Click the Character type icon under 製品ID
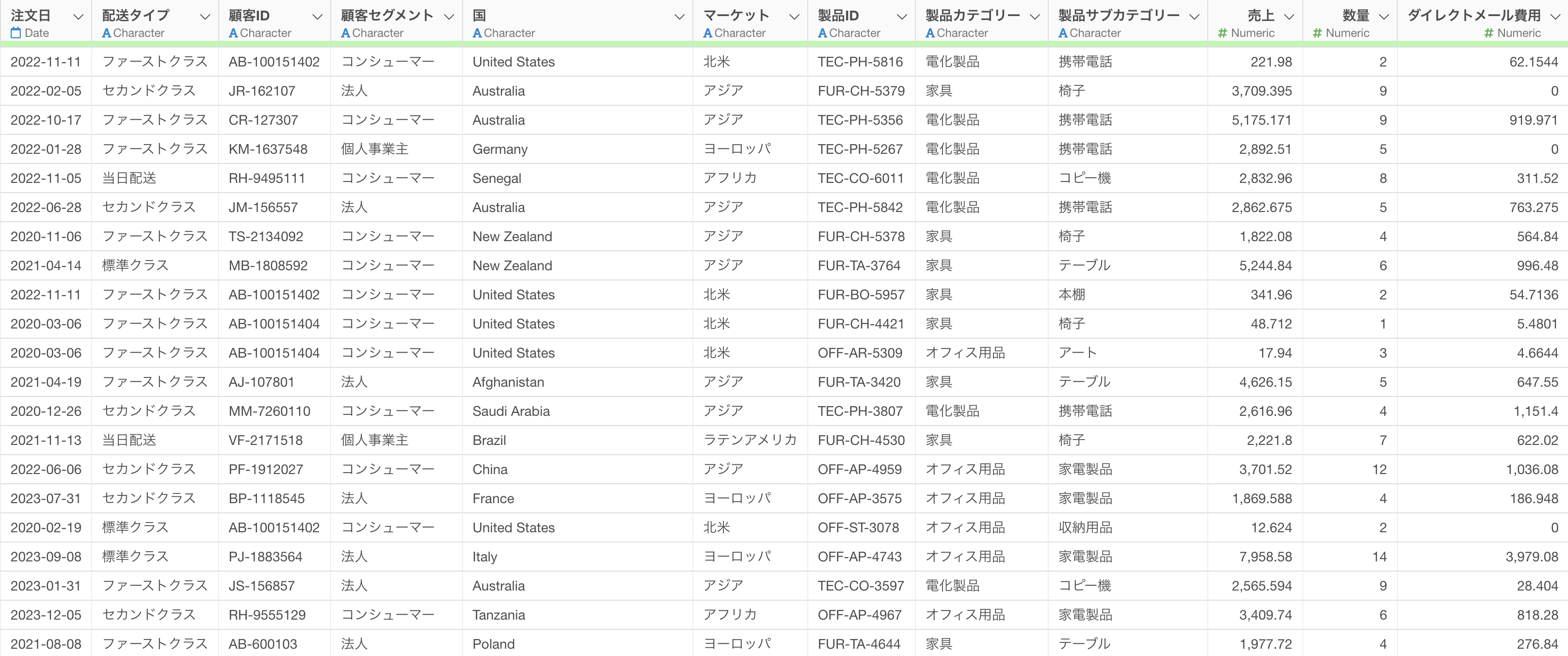The height and width of the screenshot is (656, 1568). (x=822, y=33)
